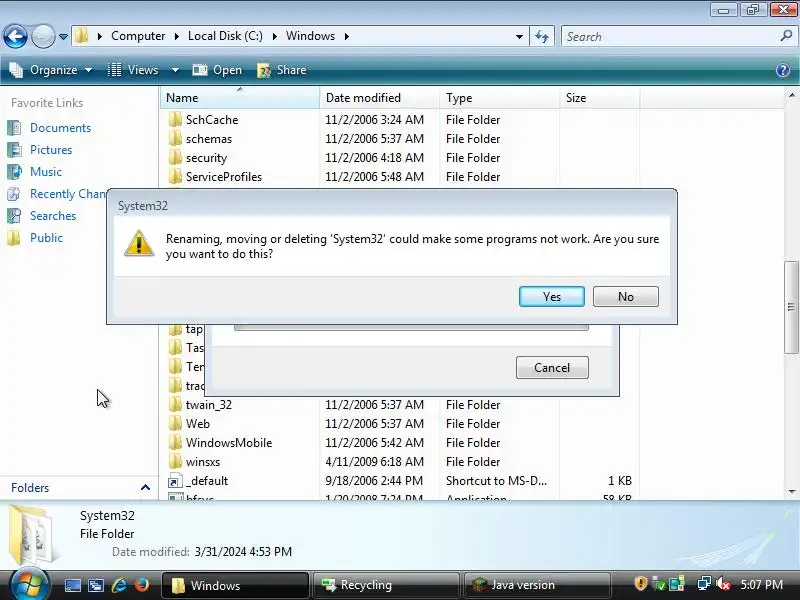Sort by the Size column header
The image size is (800, 600).
coord(599,97)
